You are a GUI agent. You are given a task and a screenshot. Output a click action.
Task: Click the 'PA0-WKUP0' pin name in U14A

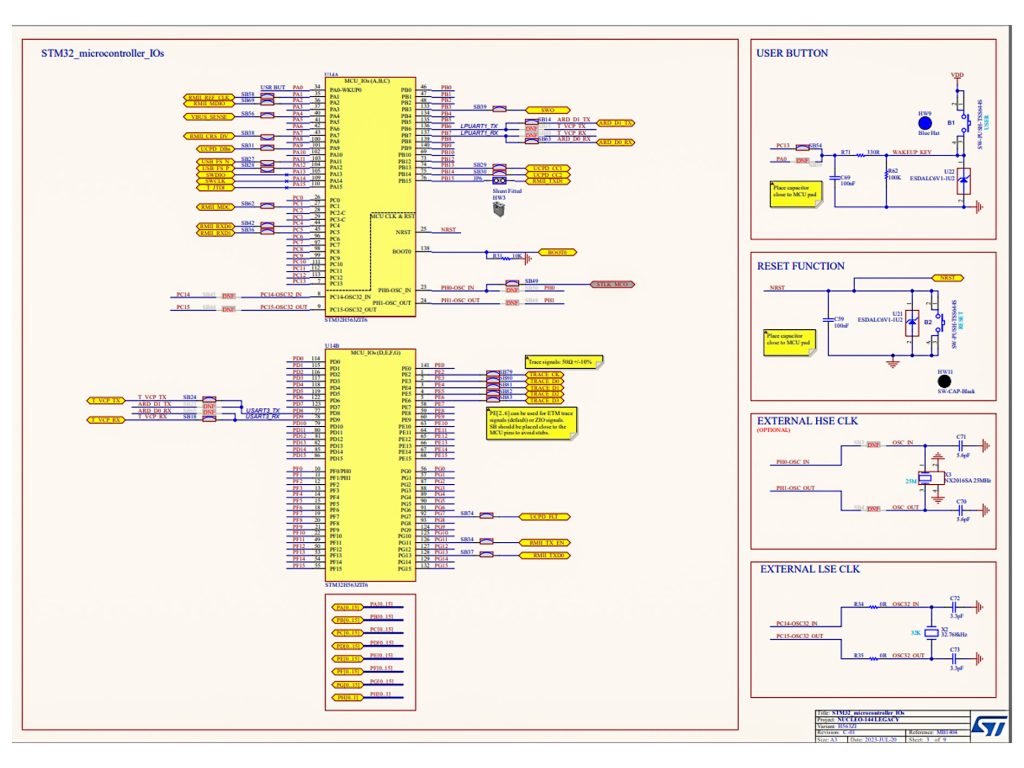coord(344,90)
